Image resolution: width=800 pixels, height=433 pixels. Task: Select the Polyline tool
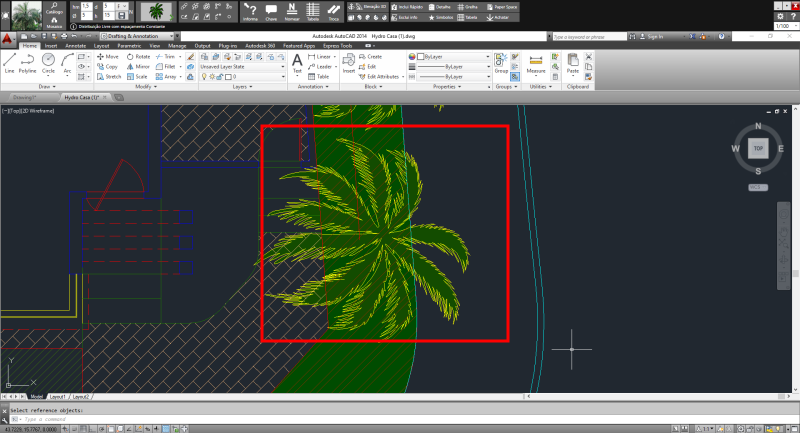pos(28,64)
